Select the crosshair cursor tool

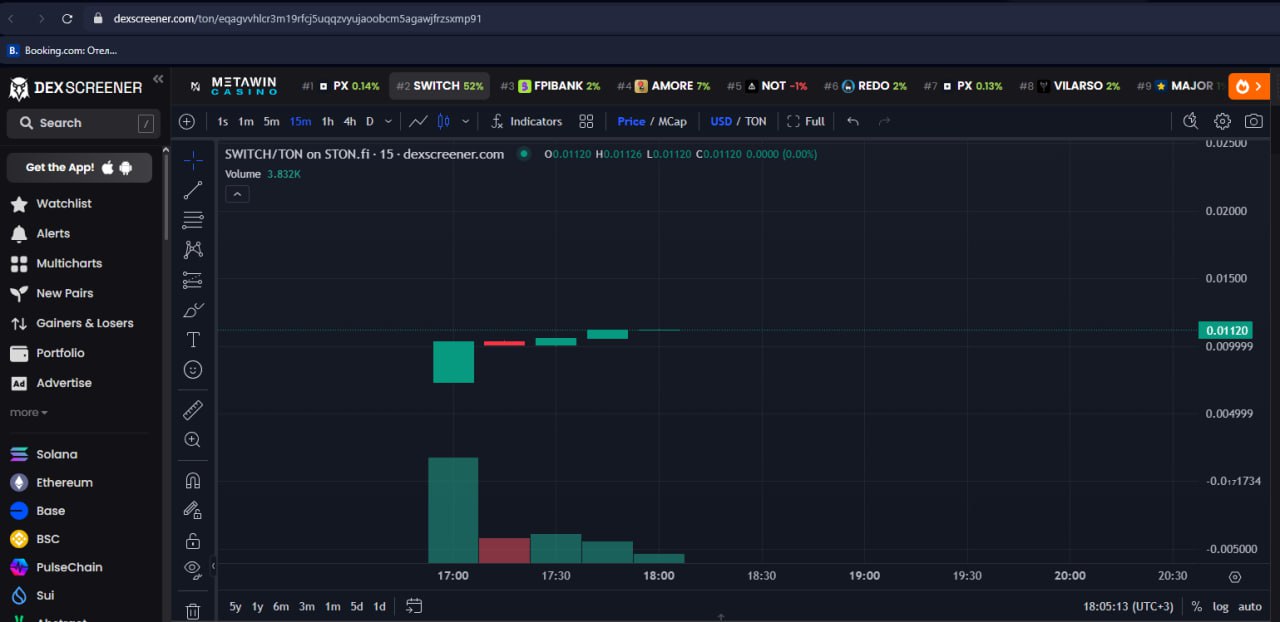(193, 160)
